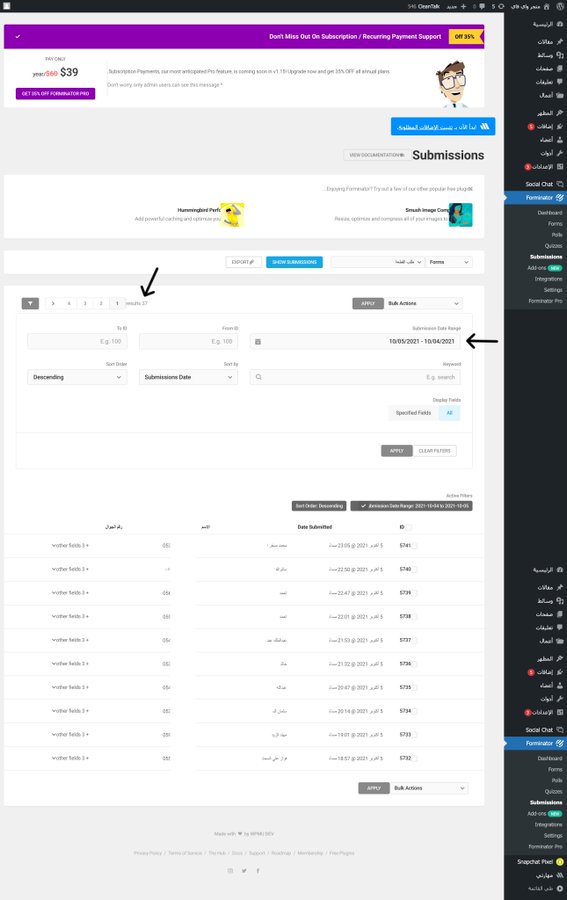Viewport: 567px width, 900px height.
Task: Check the box for submission 5741
Action: pos(415,545)
